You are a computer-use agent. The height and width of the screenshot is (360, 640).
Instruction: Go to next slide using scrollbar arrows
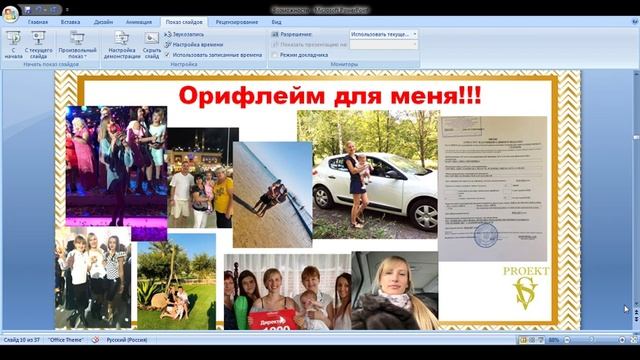click(636, 318)
